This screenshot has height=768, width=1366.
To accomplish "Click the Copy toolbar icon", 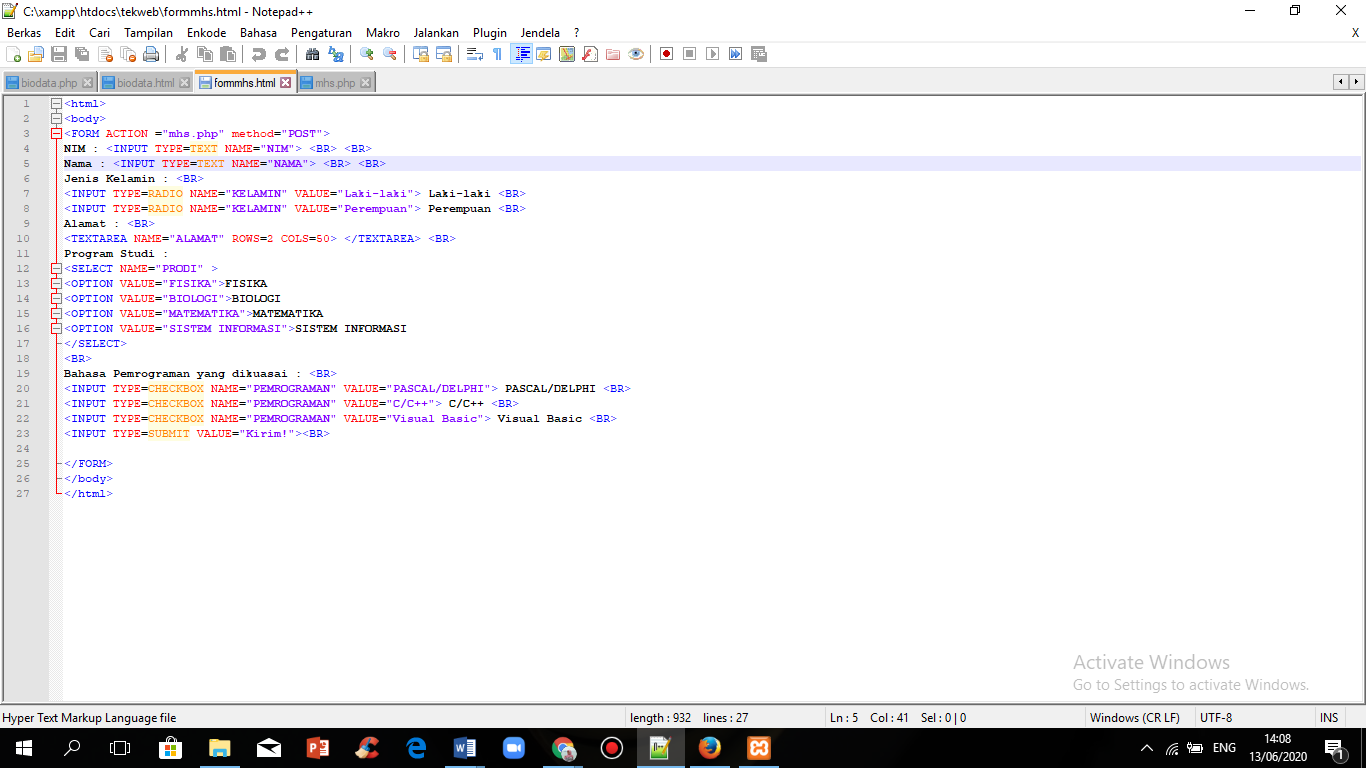I will tap(205, 54).
